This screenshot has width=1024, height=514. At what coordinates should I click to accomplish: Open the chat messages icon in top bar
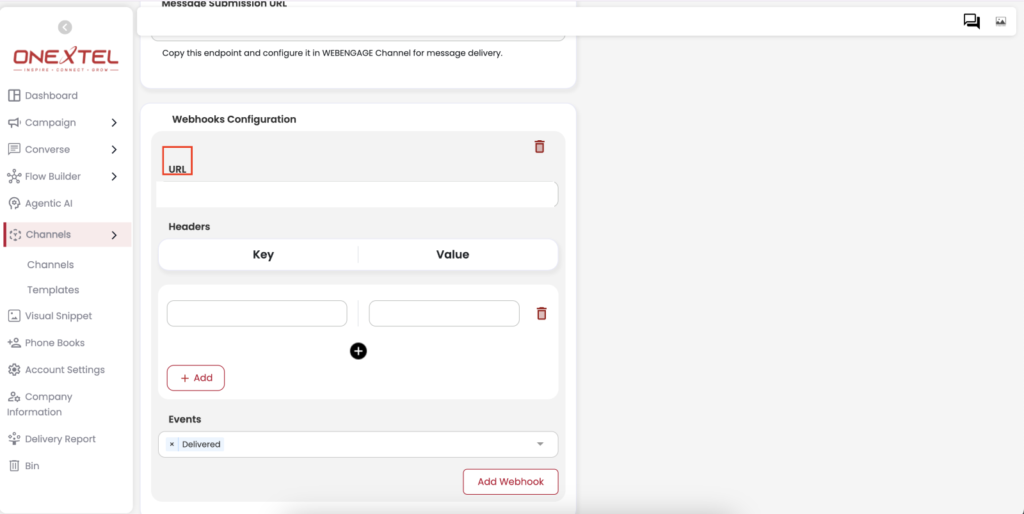coord(972,22)
